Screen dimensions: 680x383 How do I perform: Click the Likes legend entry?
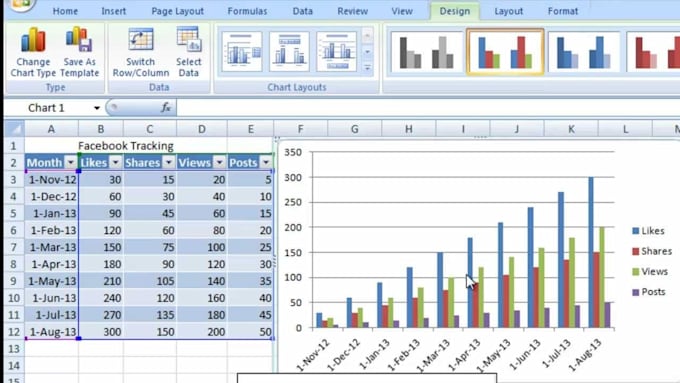pos(648,231)
